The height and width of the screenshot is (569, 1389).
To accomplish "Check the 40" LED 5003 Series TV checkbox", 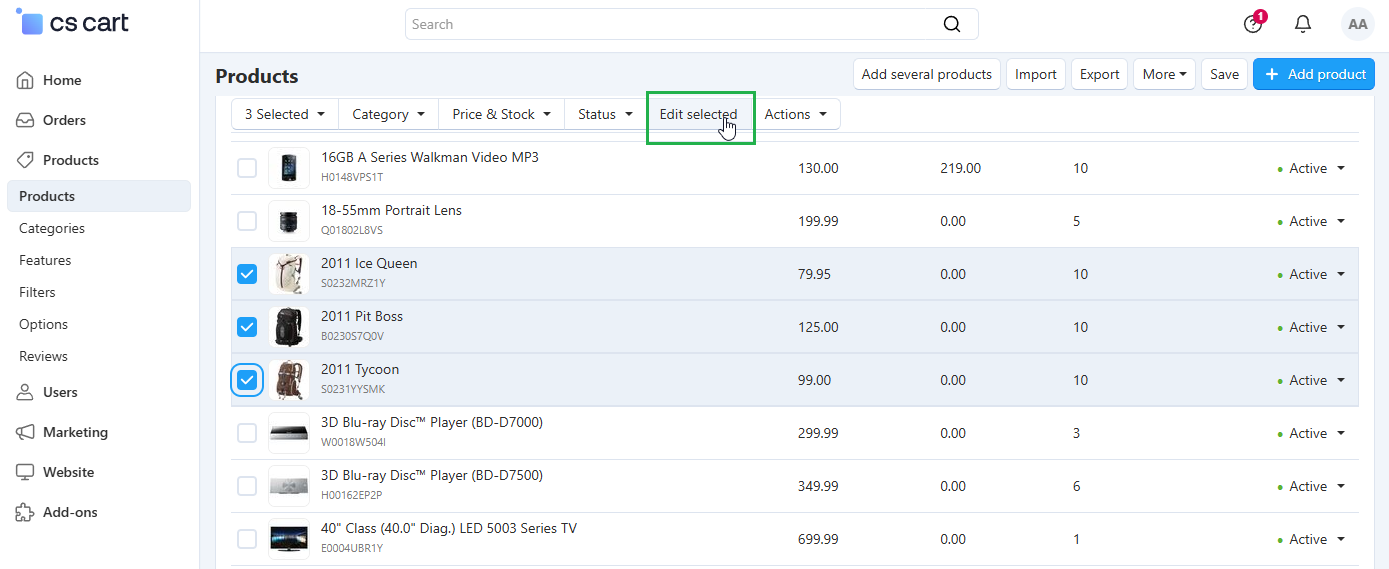I will point(247,539).
